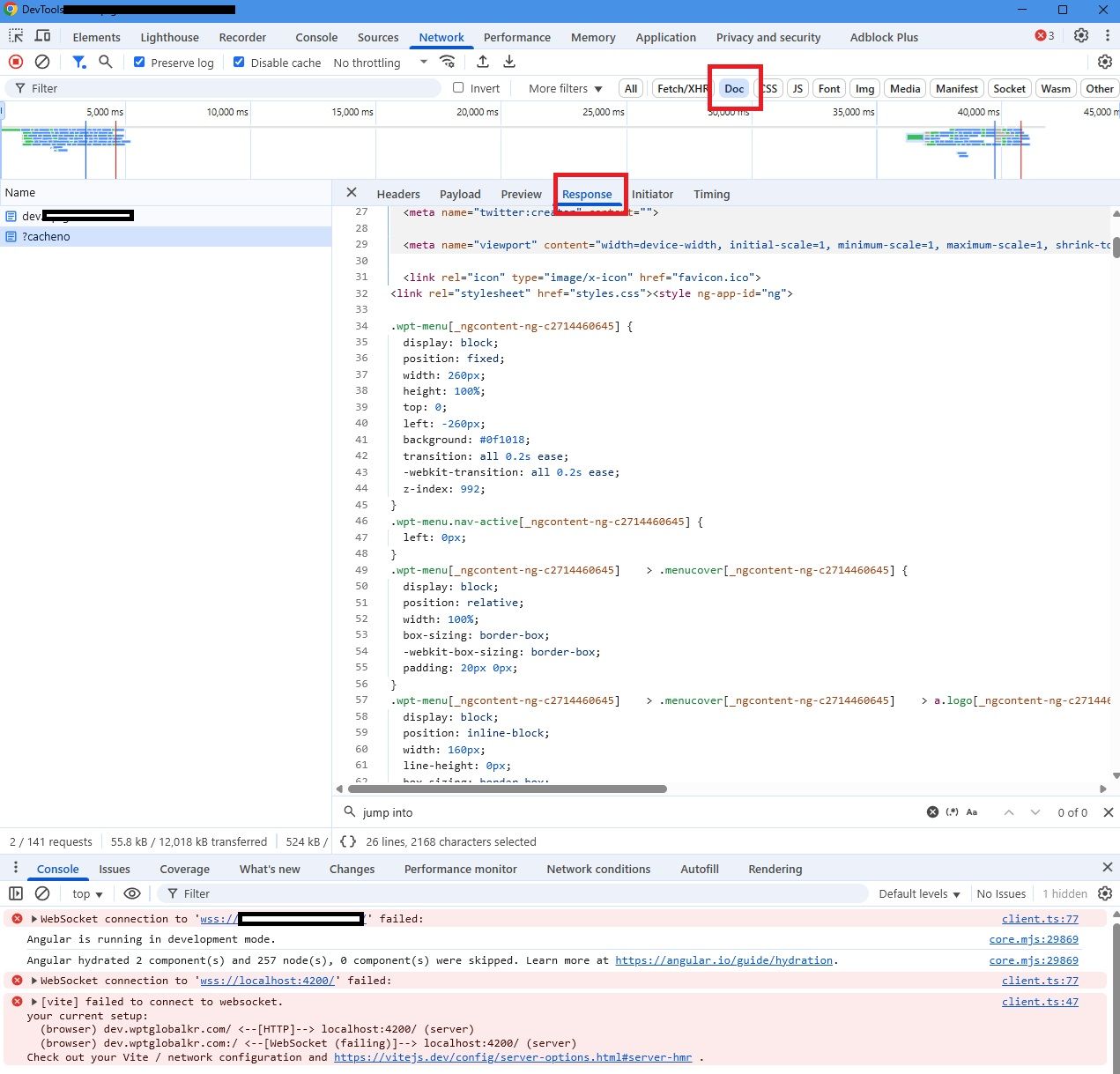Open the Default levels dropdown
This screenshot has width=1120, height=1074.
pyautogui.click(x=919, y=893)
